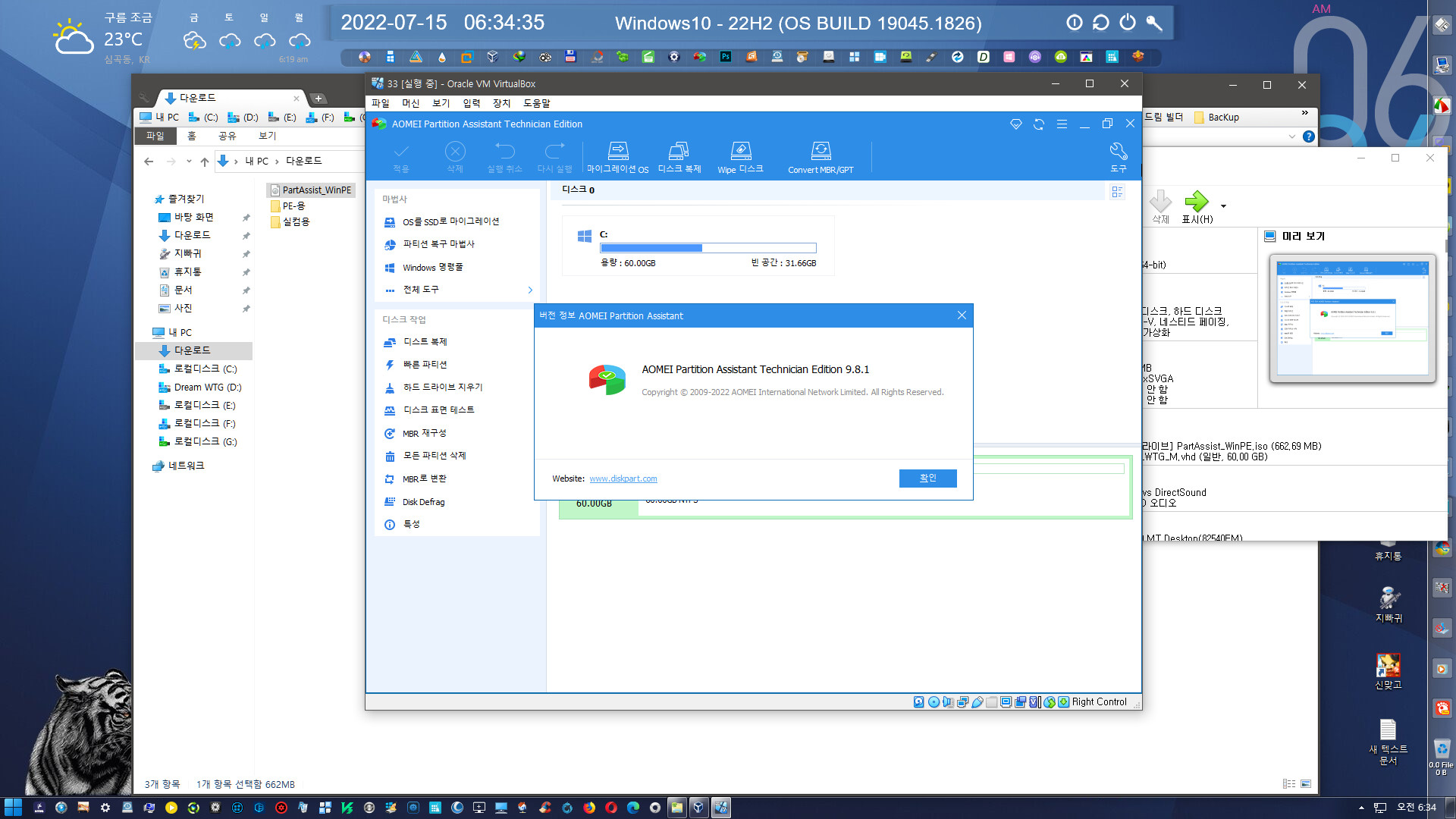The image size is (1456, 819).
Task: Click the Apply checkmark toolbar icon
Action: point(401,158)
